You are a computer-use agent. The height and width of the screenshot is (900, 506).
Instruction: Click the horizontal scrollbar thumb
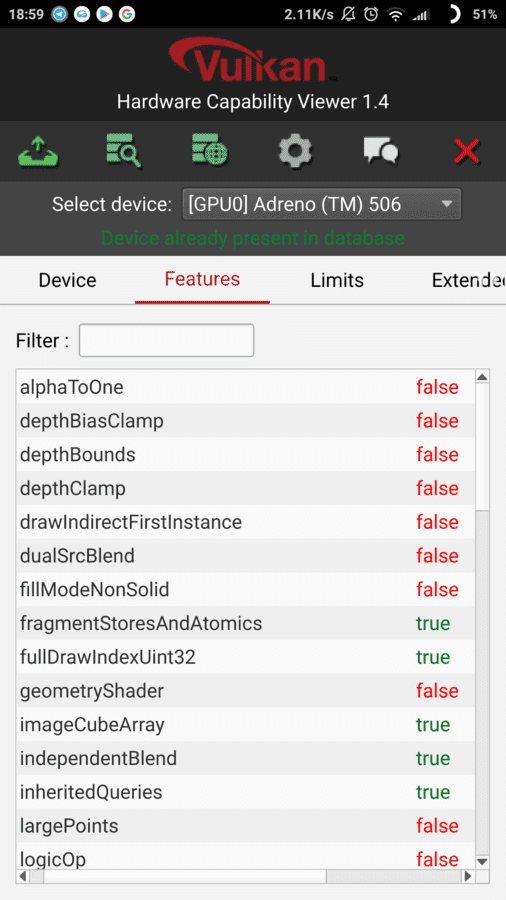click(185, 876)
